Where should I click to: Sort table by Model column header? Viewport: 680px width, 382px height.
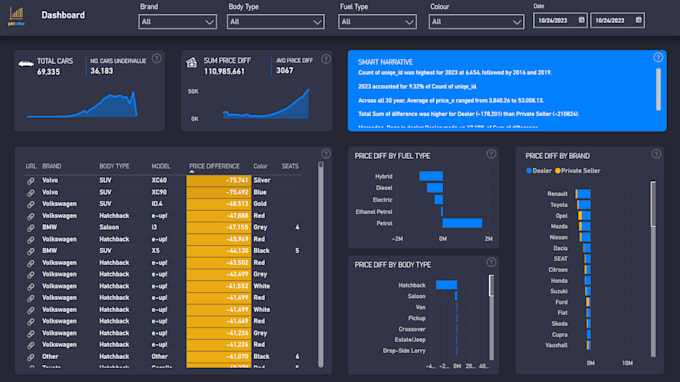click(161, 166)
